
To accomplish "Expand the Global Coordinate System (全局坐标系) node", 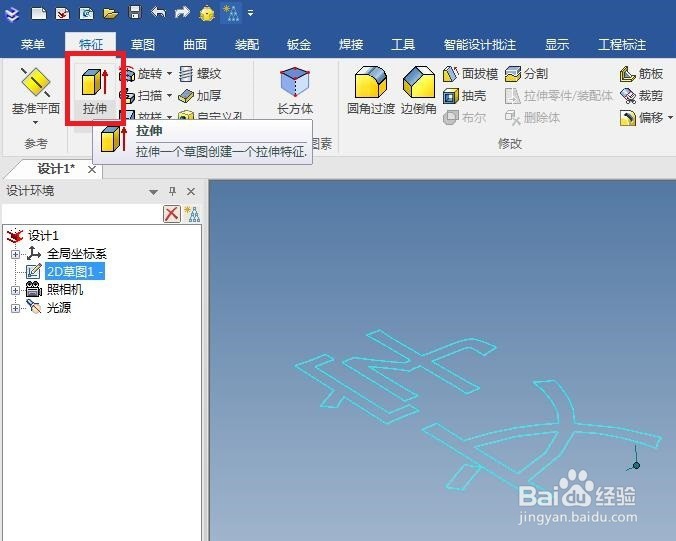I will (15, 254).
